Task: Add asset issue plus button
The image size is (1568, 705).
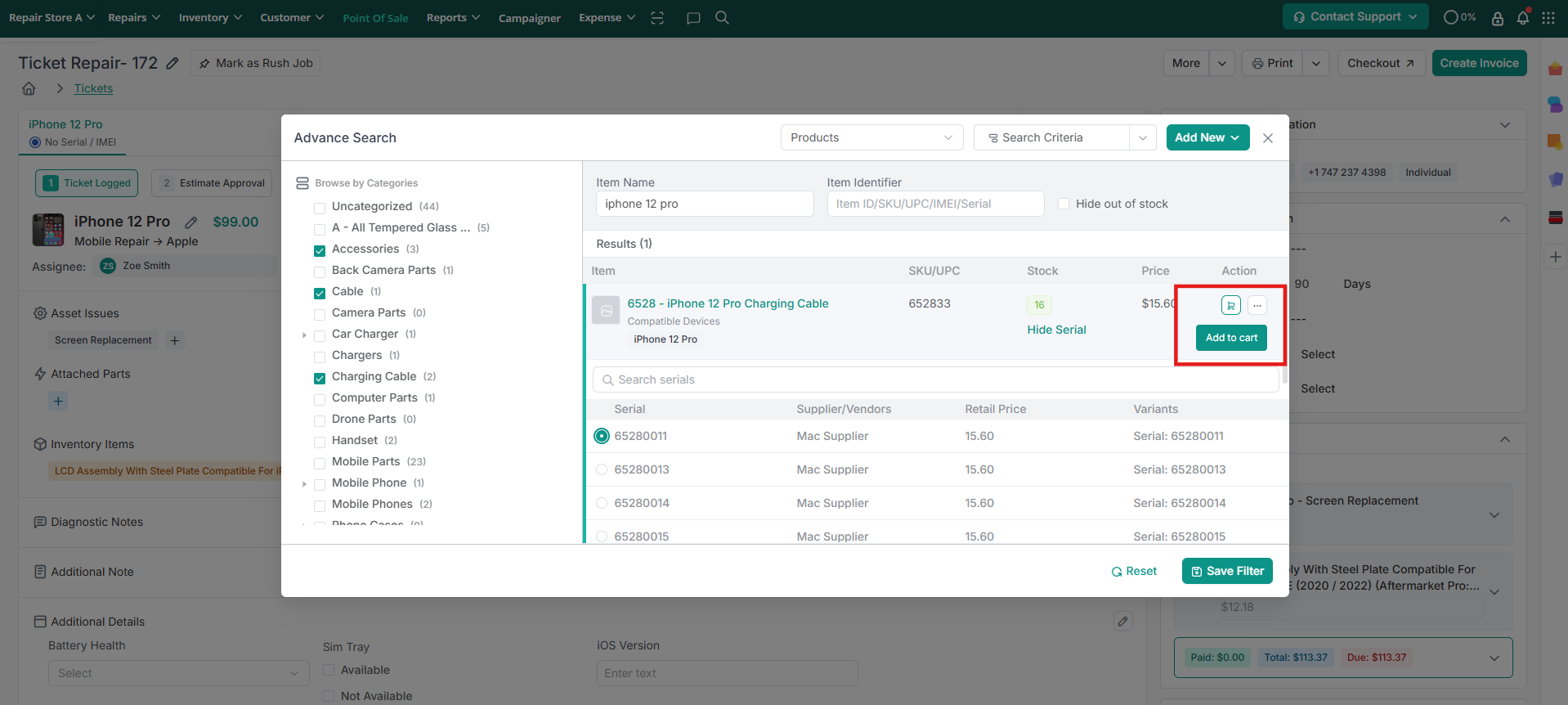Action: (175, 340)
